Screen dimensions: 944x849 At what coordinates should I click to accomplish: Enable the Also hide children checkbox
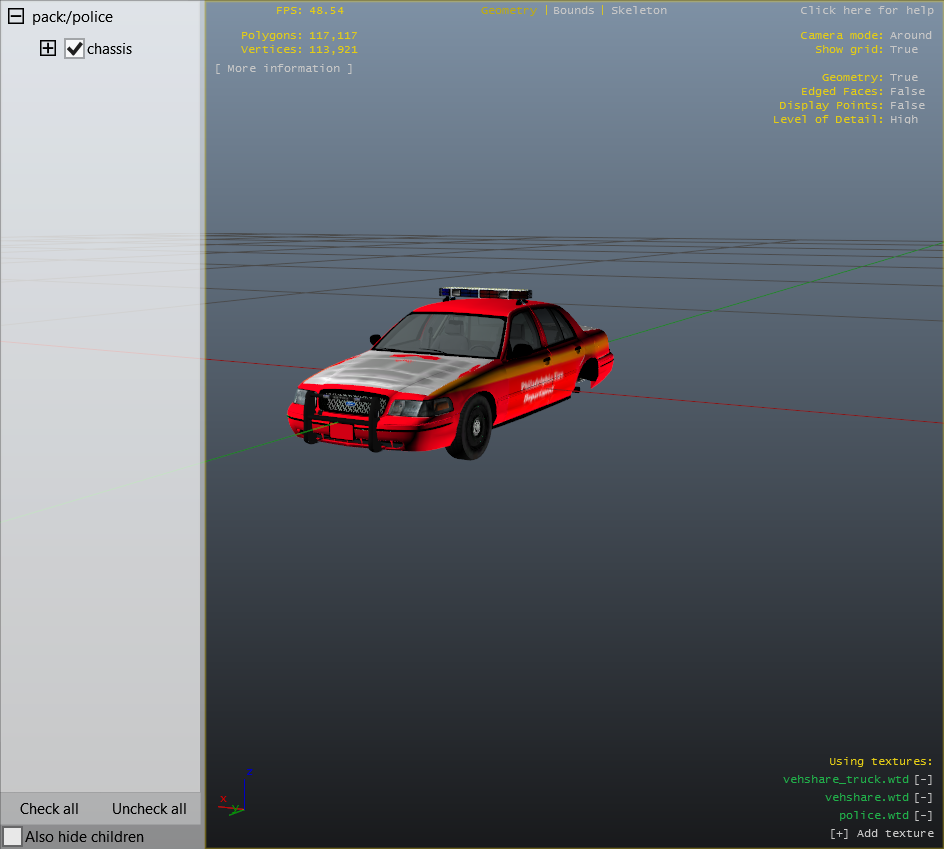point(12,837)
